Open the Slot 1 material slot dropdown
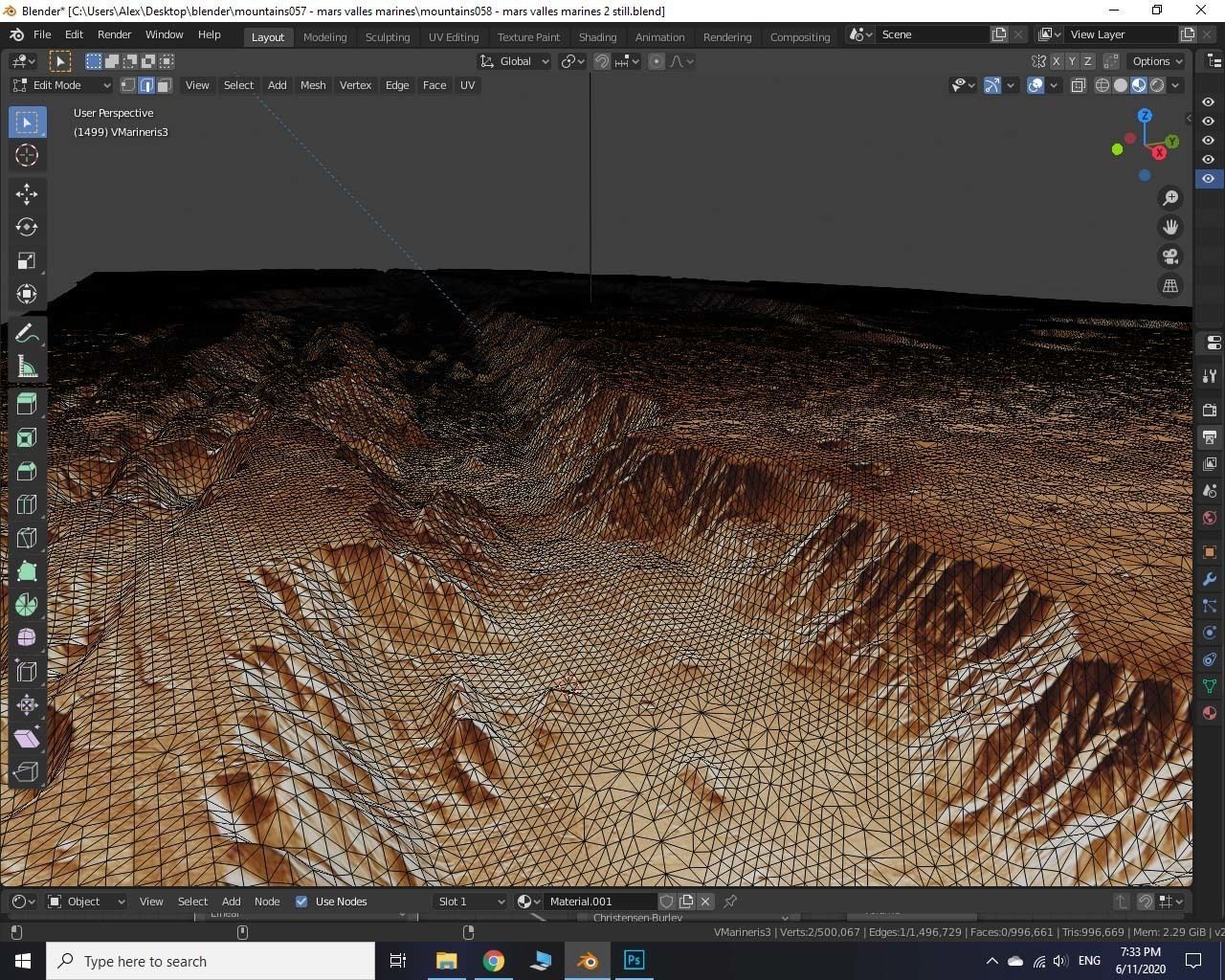This screenshot has height=980, width=1225. (x=470, y=902)
